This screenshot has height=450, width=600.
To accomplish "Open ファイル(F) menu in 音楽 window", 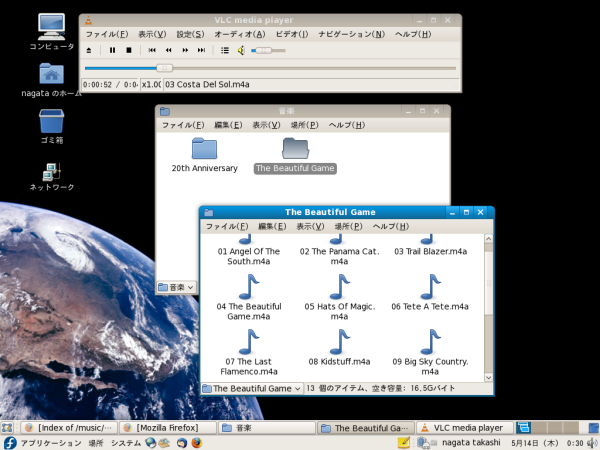I will 183,125.
